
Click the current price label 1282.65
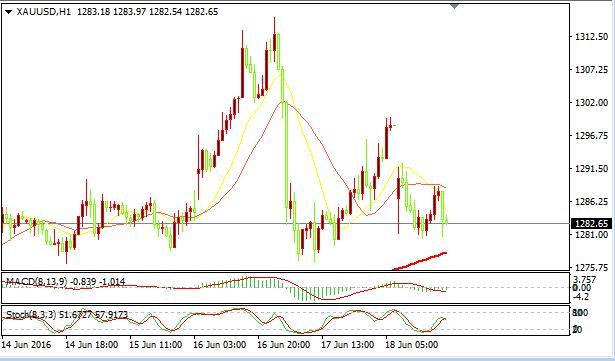pos(592,224)
